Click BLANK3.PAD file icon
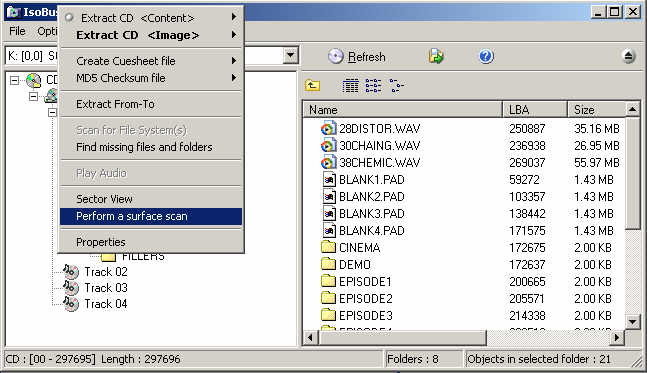647x373 pixels. coord(329,214)
